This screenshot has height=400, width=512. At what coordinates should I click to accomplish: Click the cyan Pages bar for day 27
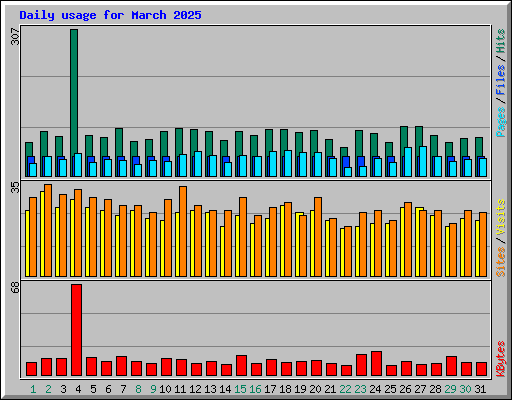coord(423,161)
